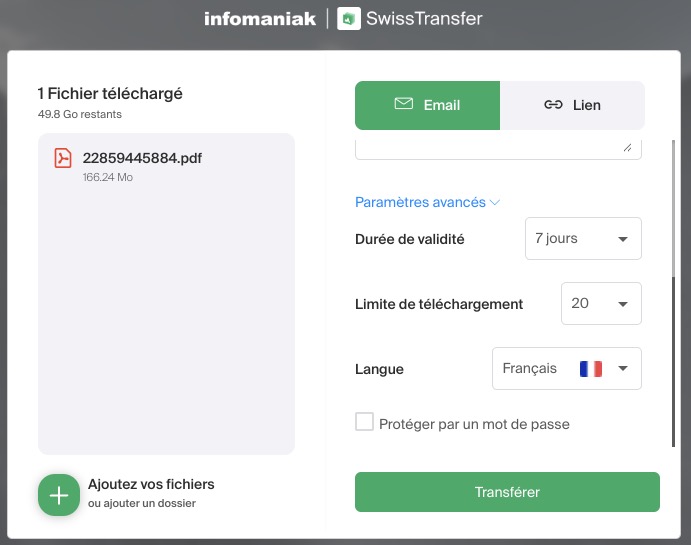Viewport: 691px width, 545px height.
Task: Collapse the Paramètres avancés section
Action: pyautogui.click(x=427, y=202)
